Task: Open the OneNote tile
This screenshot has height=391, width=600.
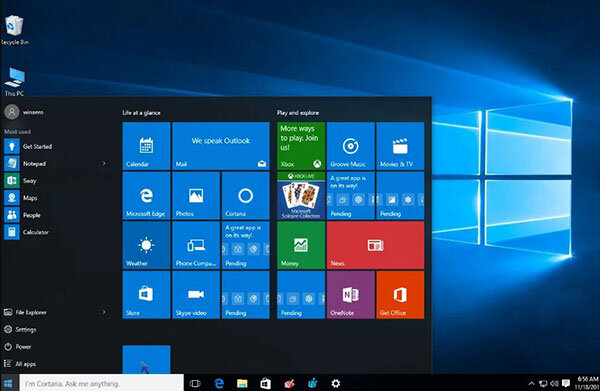Action: [x=351, y=295]
